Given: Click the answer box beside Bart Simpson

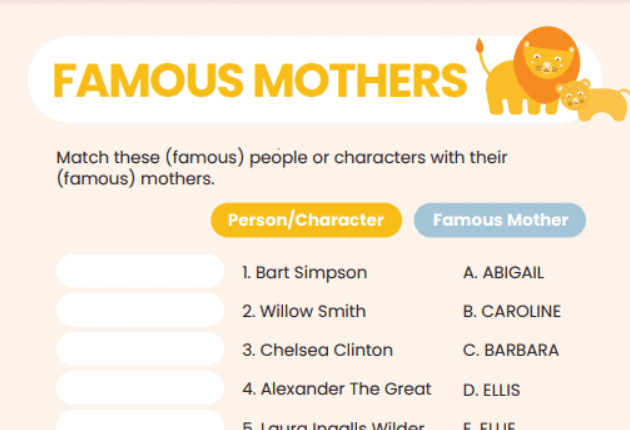Looking at the screenshot, I should pos(140,272).
